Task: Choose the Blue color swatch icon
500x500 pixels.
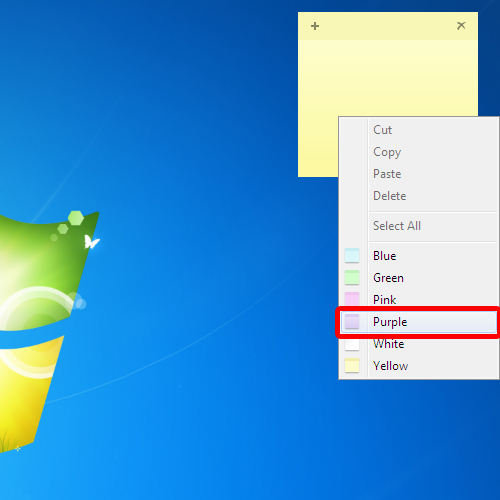Action: tap(352, 256)
